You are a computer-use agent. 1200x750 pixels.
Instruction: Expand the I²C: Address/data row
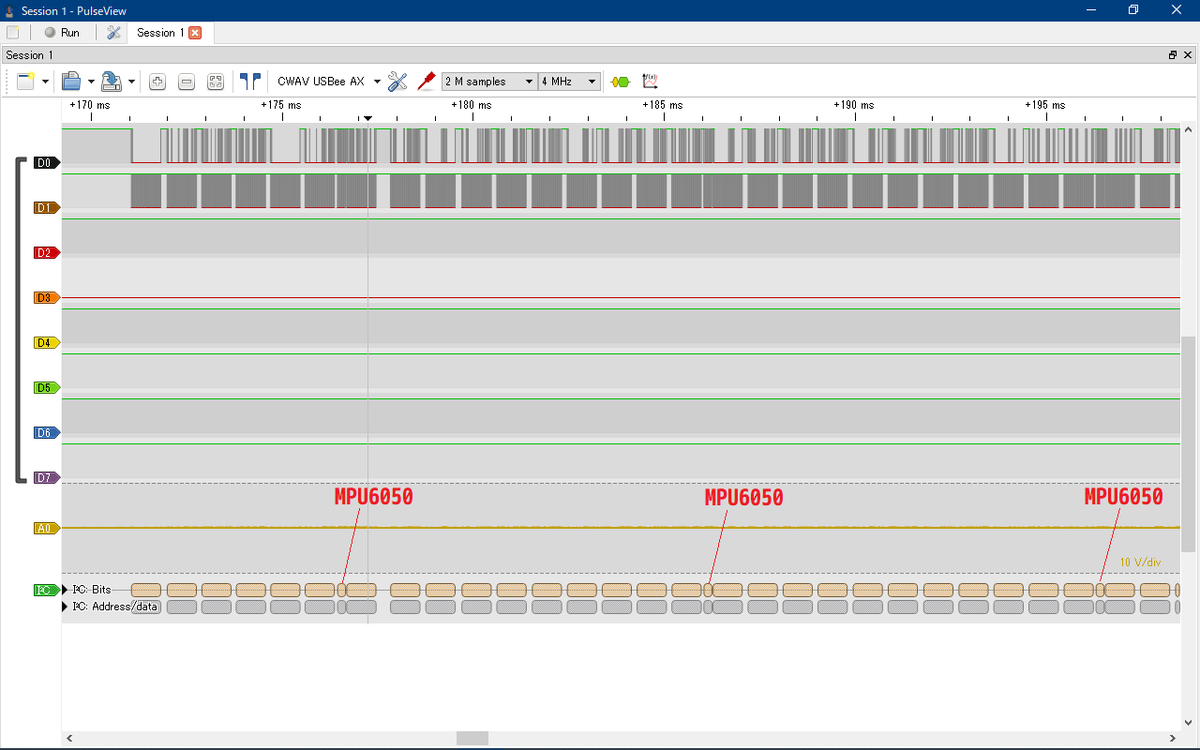tap(66, 606)
